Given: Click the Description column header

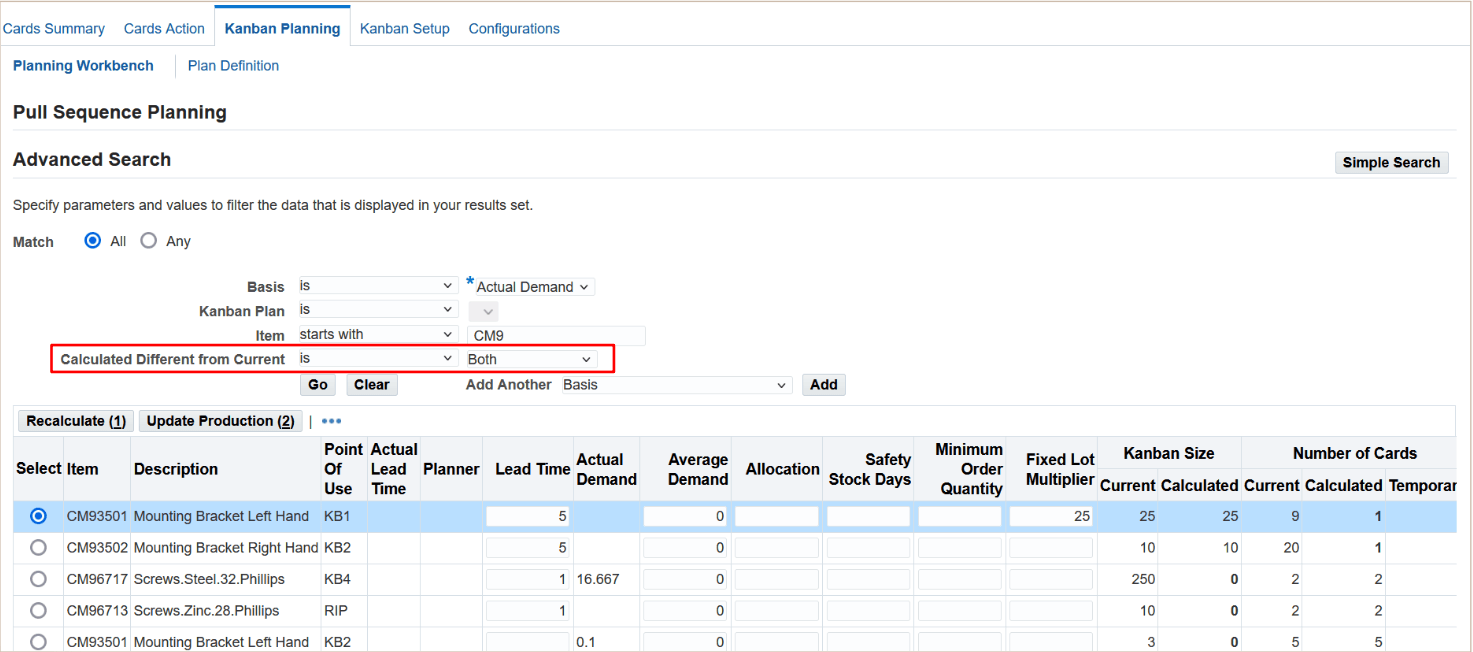Looking at the screenshot, I should tap(176, 469).
